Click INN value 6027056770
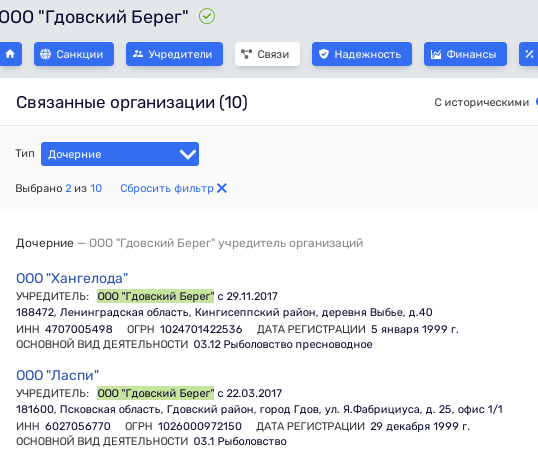This screenshot has height=466, width=538. pos(78,426)
